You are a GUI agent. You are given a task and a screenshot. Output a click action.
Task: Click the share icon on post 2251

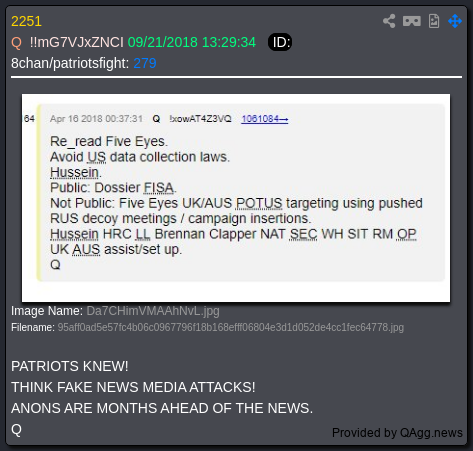tap(389, 21)
